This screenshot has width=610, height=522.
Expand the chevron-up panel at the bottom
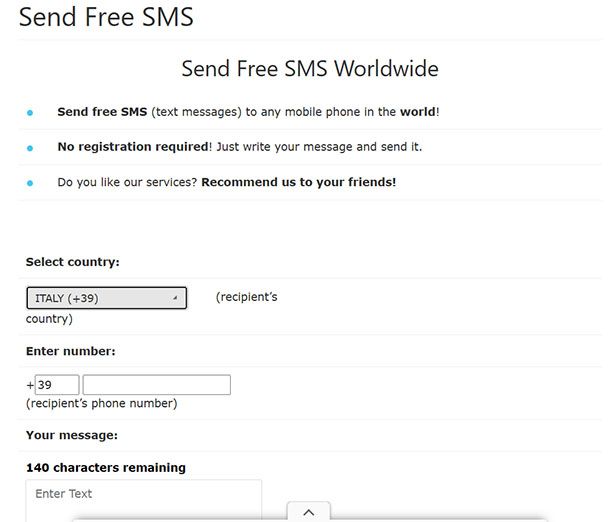[x=308, y=511]
